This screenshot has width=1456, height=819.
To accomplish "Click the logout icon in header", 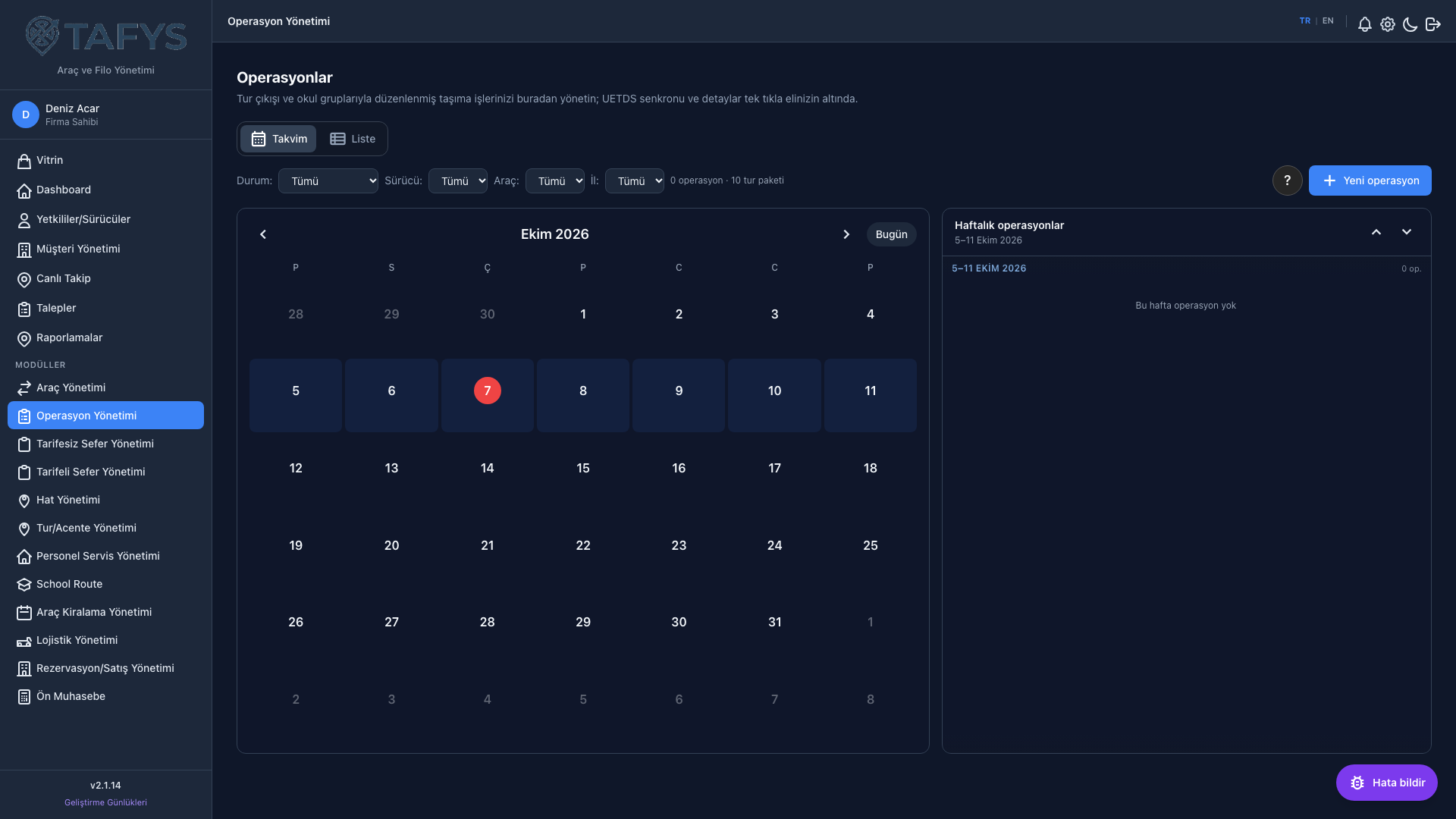I will (1432, 24).
